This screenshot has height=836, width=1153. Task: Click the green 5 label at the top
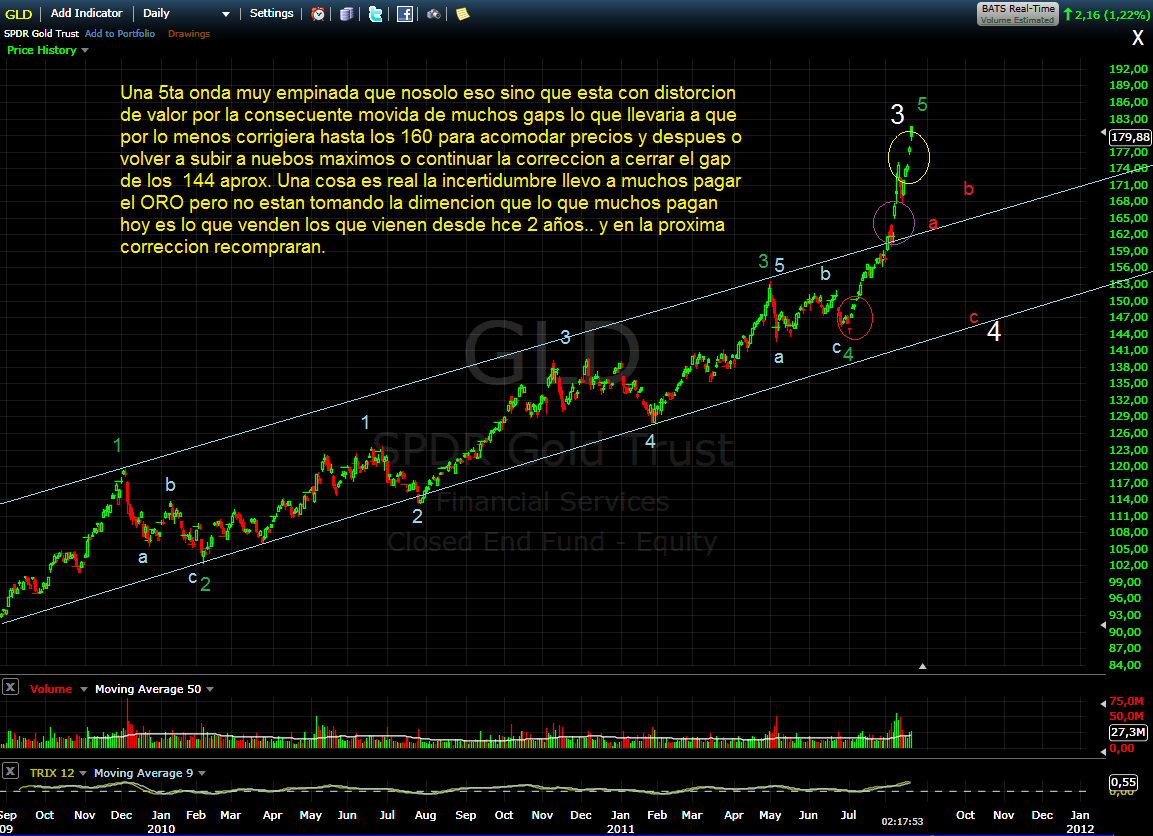coord(922,104)
